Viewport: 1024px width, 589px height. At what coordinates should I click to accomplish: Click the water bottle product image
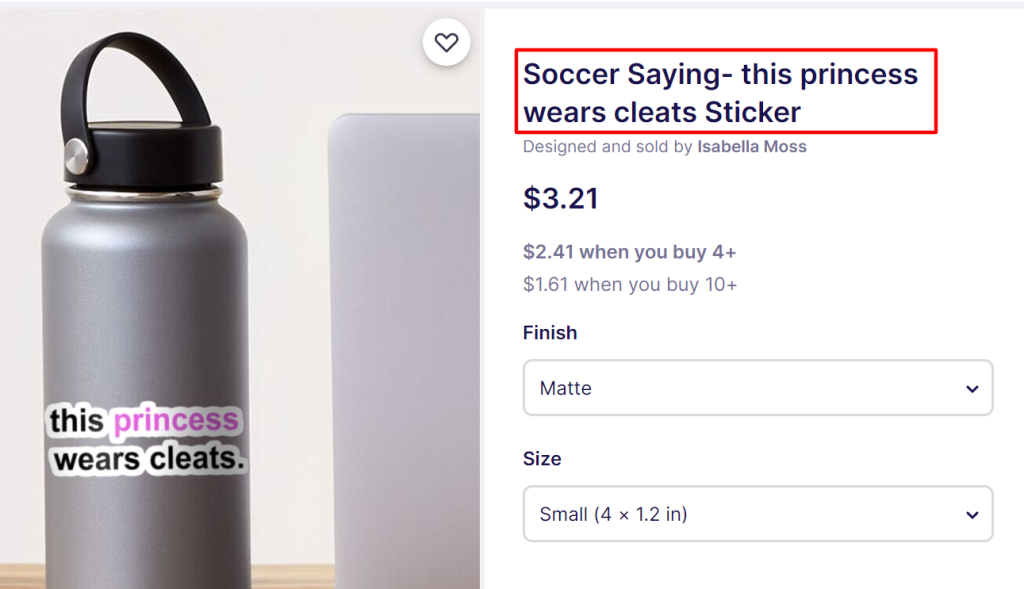click(x=150, y=330)
